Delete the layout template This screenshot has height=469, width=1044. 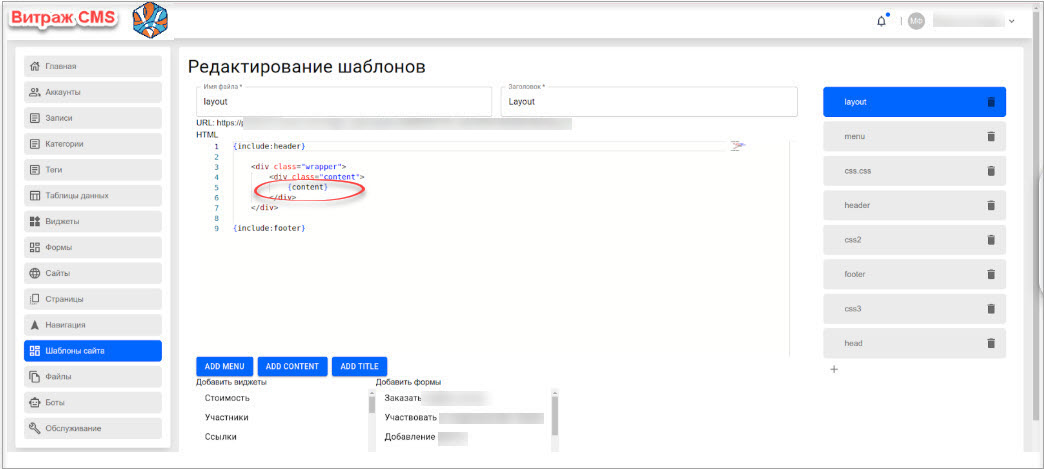tap(991, 102)
